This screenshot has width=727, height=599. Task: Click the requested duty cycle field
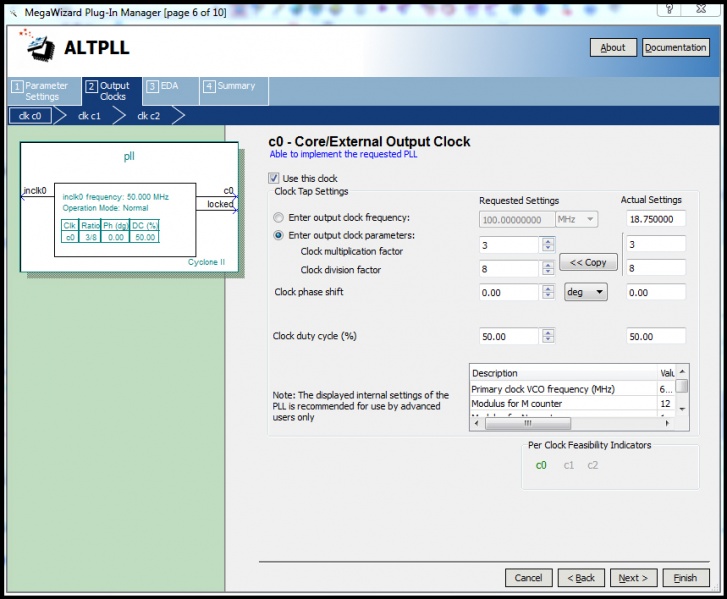(x=509, y=336)
